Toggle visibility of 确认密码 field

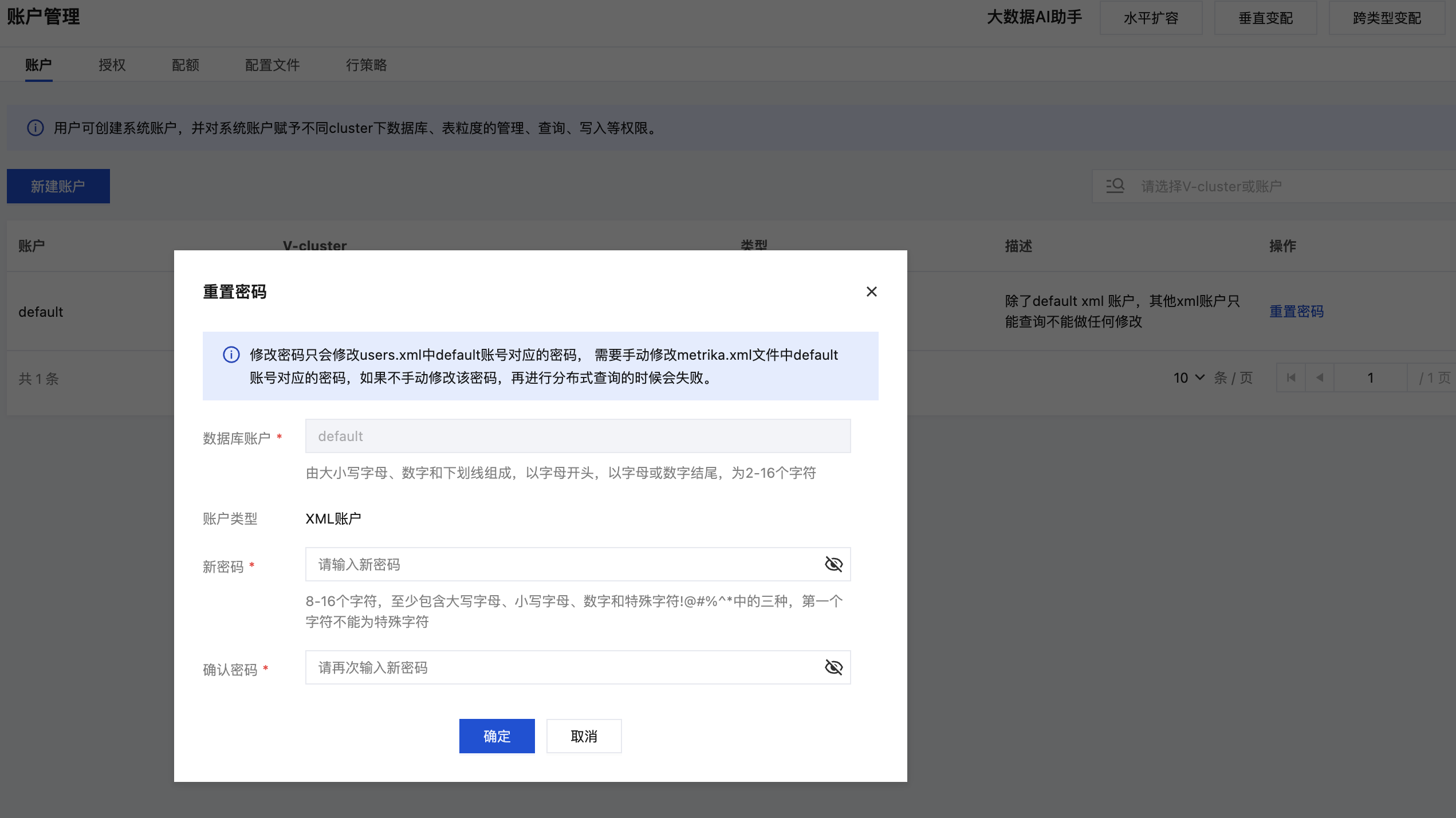(833, 667)
